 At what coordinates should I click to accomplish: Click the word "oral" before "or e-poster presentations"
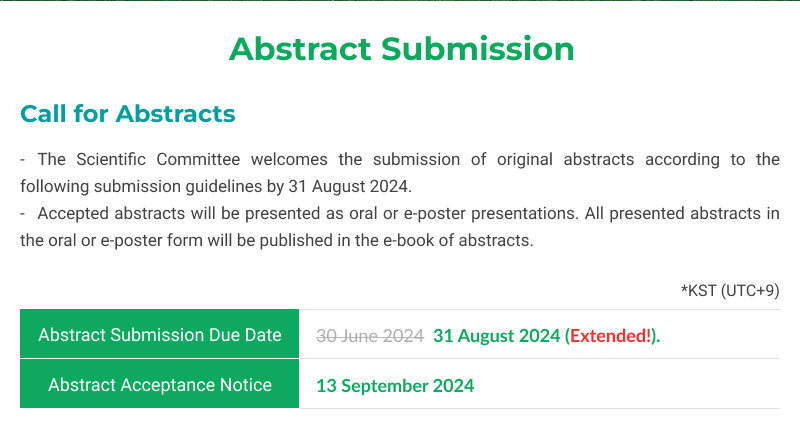(363, 213)
